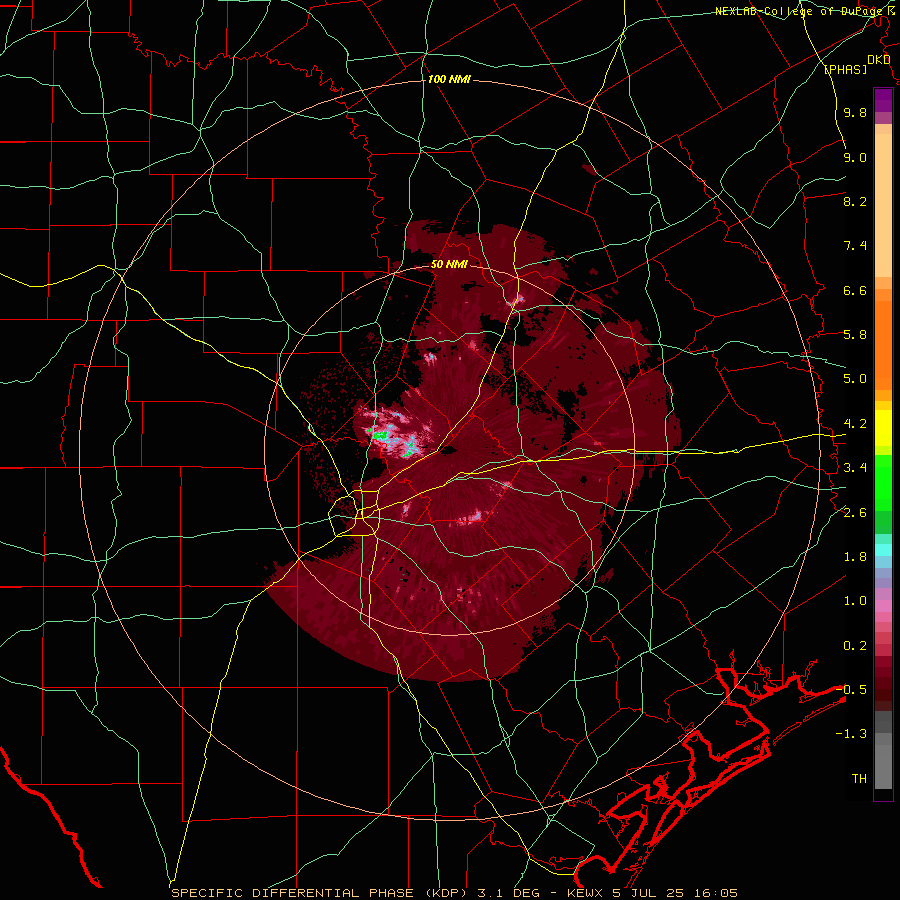Click the 7.4 scale value
Screen dimensions: 900x900
(855, 246)
